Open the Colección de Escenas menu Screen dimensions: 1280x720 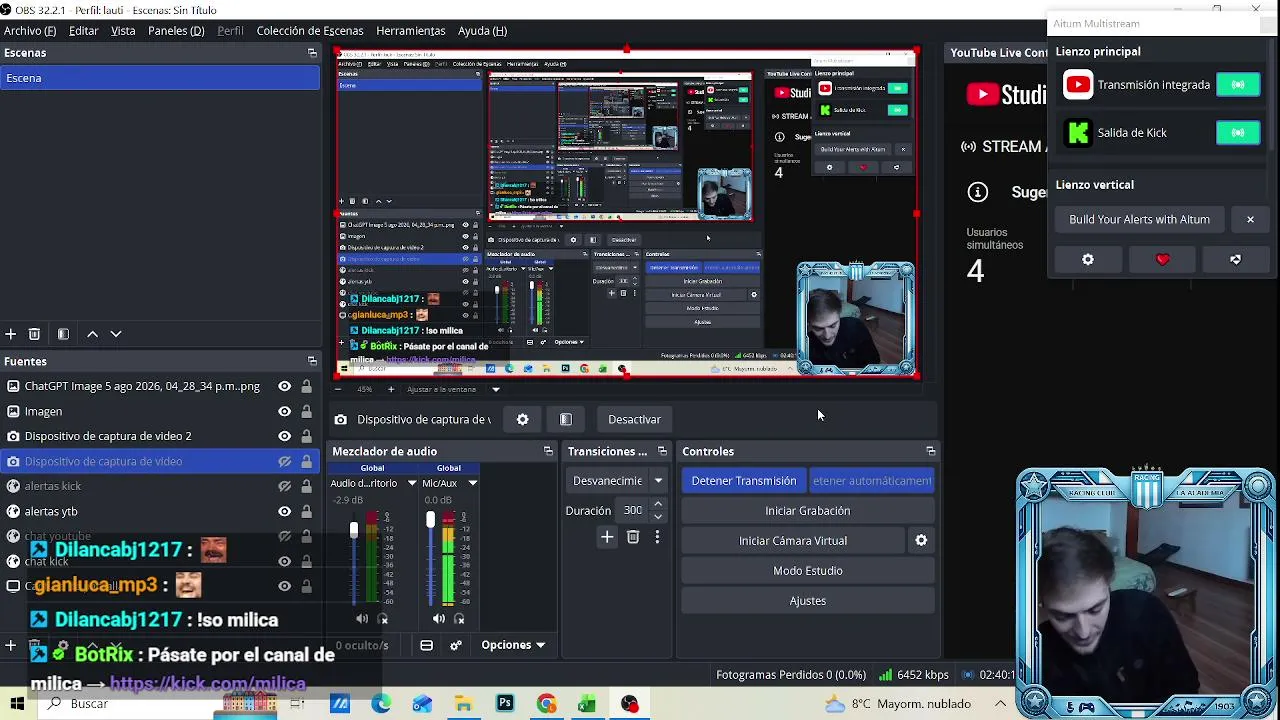click(310, 31)
